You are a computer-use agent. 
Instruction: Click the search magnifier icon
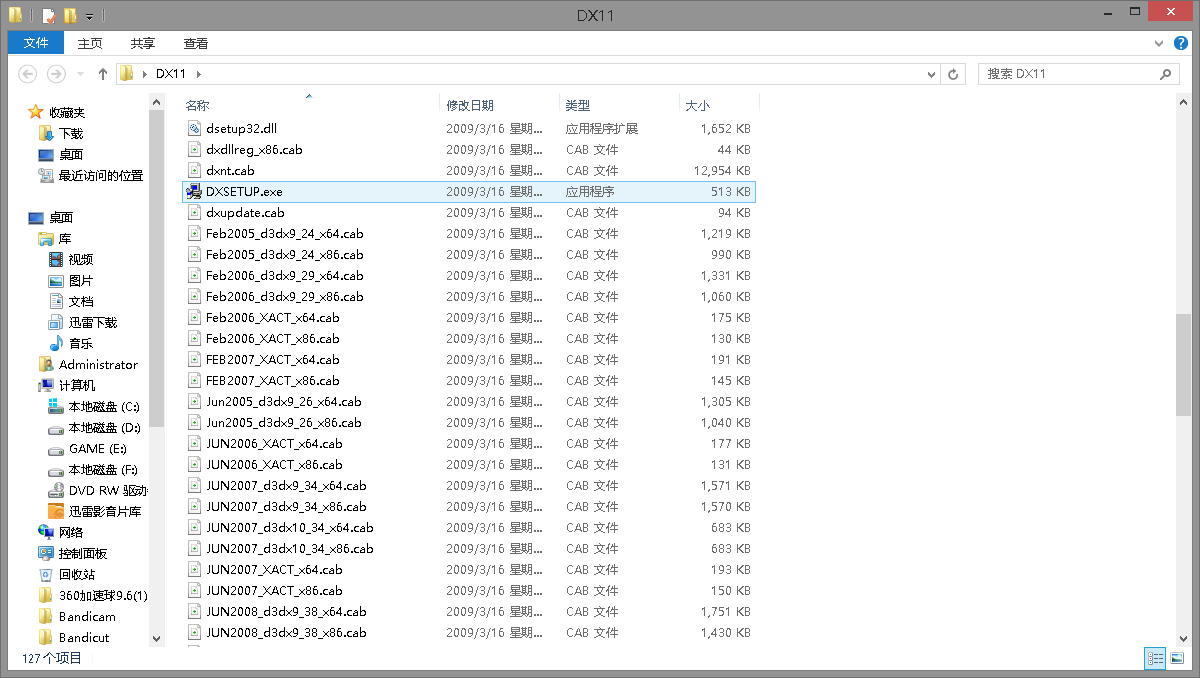[1166, 74]
